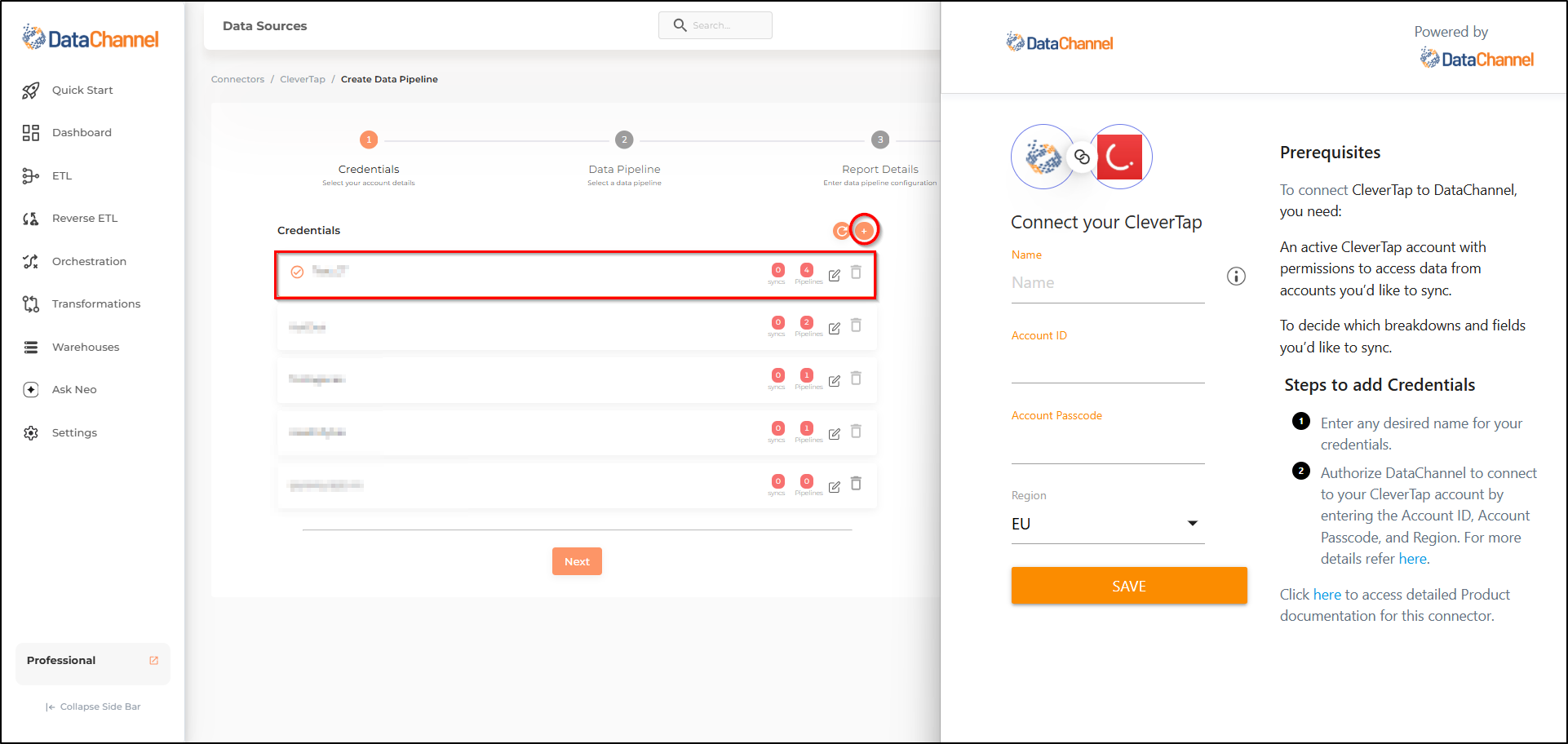Click the Professional plan card
The width and height of the screenshot is (1568, 744).
93,663
